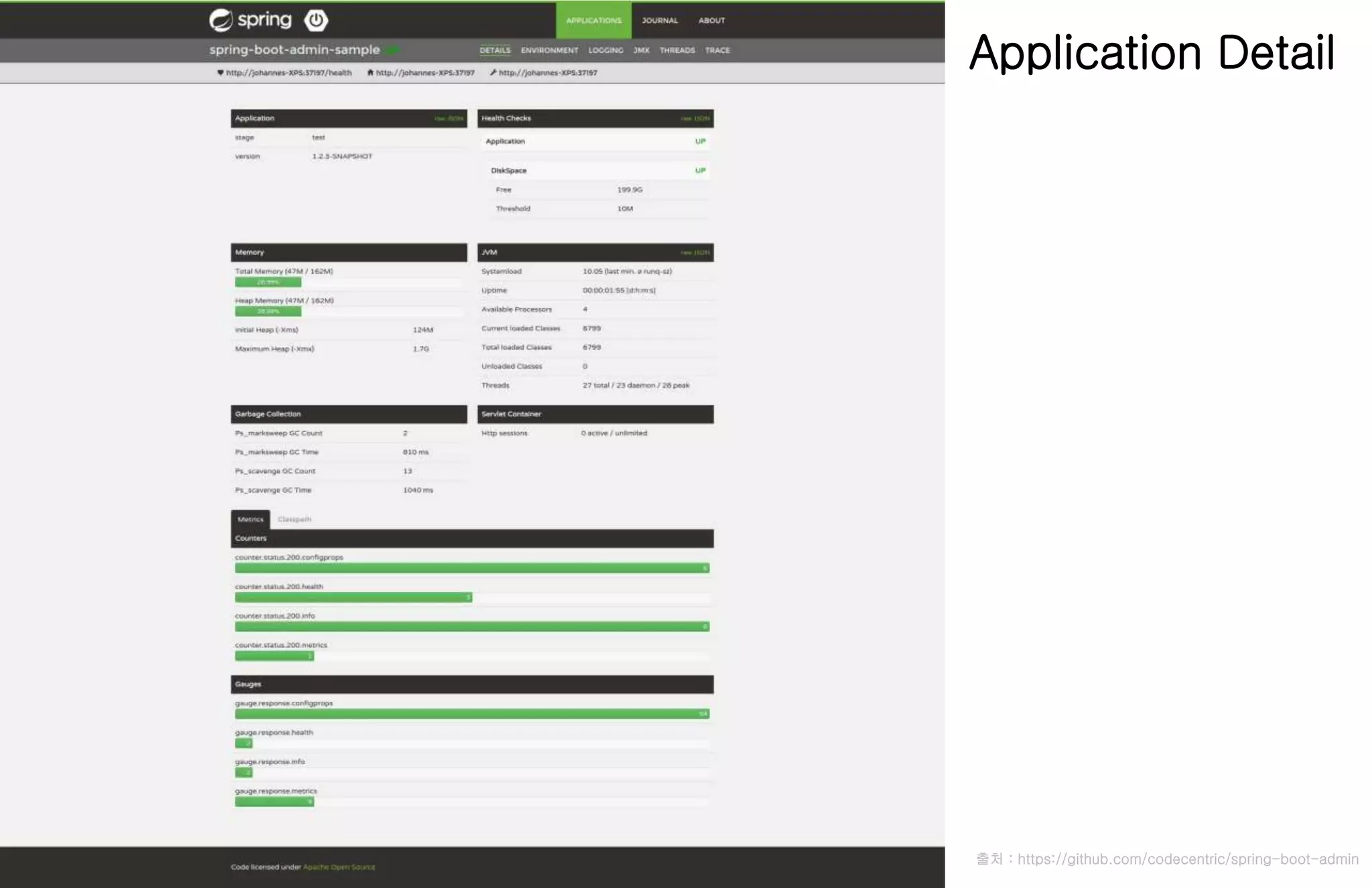The height and width of the screenshot is (888, 1372).
Task: Click the heart icon beside health URL
Action: pos(220,72)
